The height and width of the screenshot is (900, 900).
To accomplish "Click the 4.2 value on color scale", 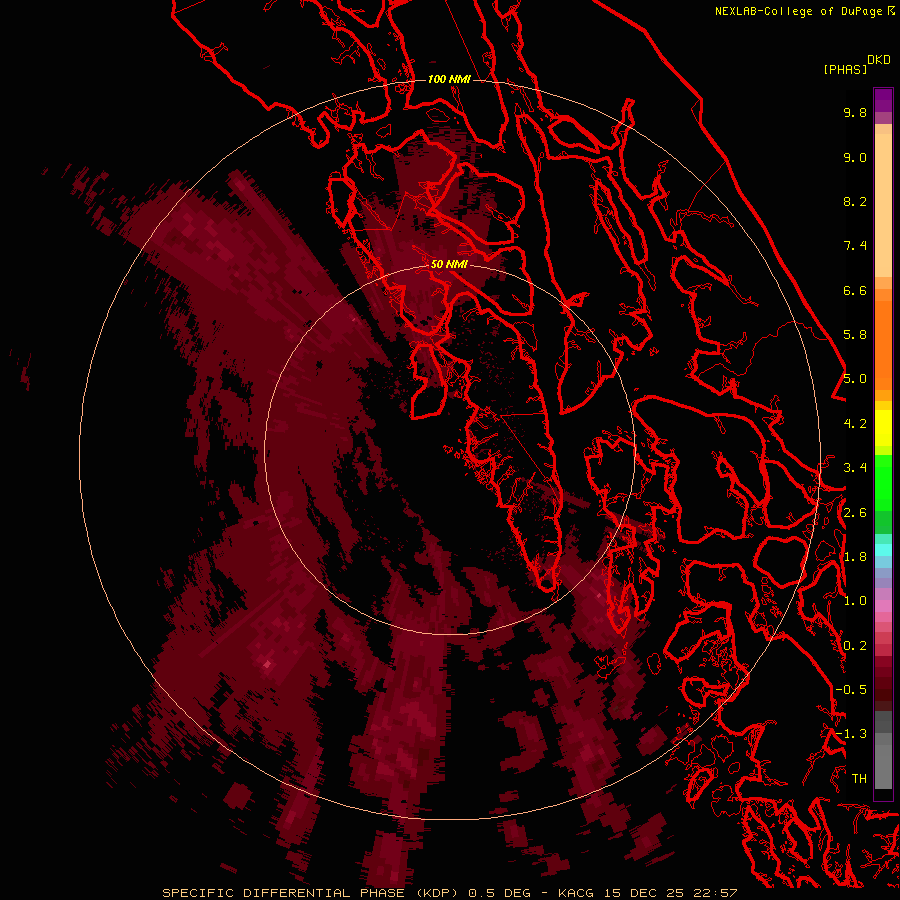I will coord(855,424).
